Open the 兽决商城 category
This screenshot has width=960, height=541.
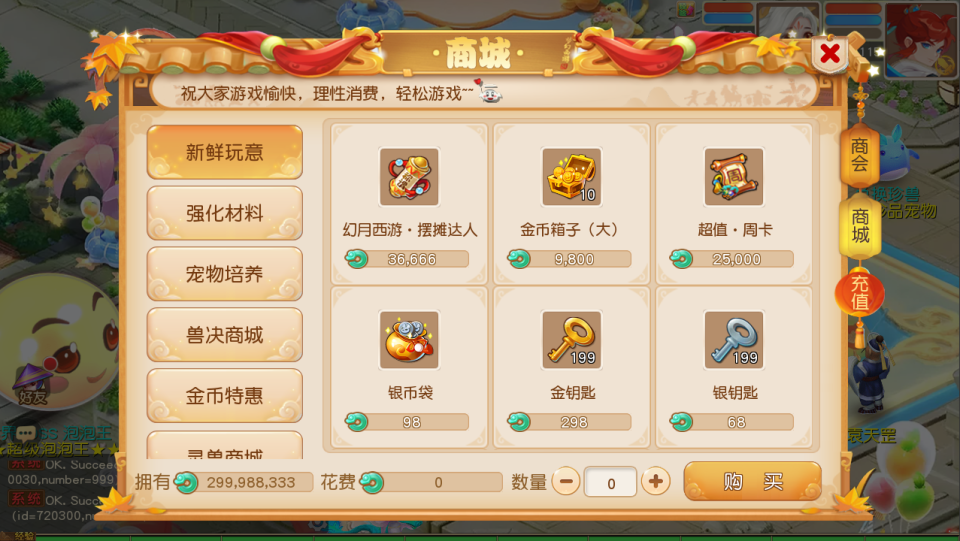pos(225,335)
